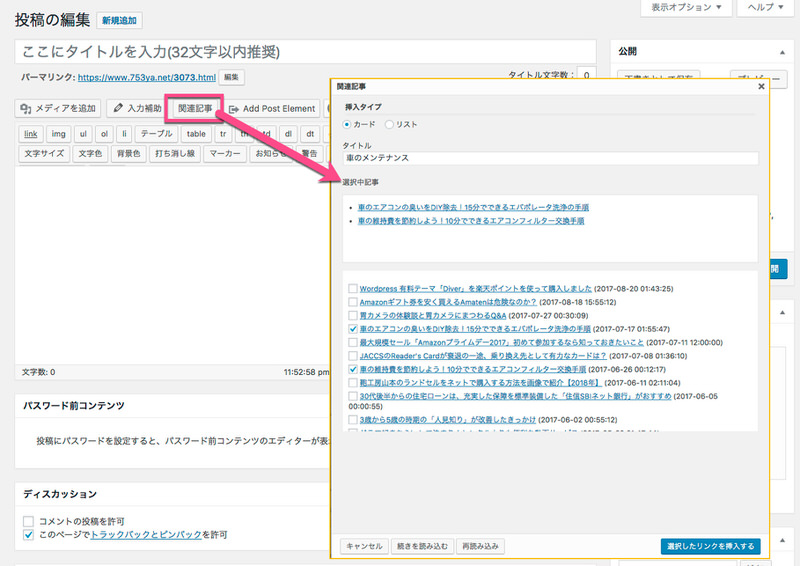Click 選択したリンクを挿入する button
800x566 pixels.
click(x=711, y=546)
